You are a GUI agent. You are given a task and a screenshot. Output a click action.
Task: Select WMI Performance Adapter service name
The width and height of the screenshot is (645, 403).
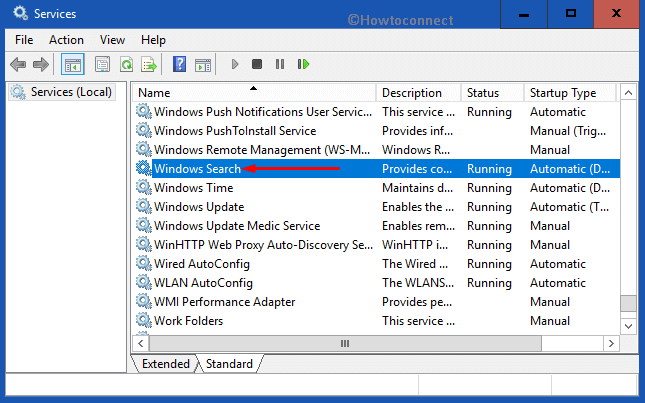click(225, 301)
